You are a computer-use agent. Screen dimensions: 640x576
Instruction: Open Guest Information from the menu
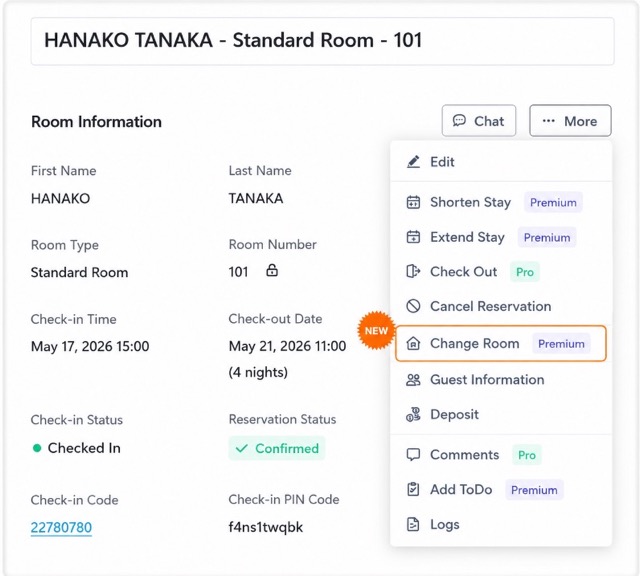(501, 380)
